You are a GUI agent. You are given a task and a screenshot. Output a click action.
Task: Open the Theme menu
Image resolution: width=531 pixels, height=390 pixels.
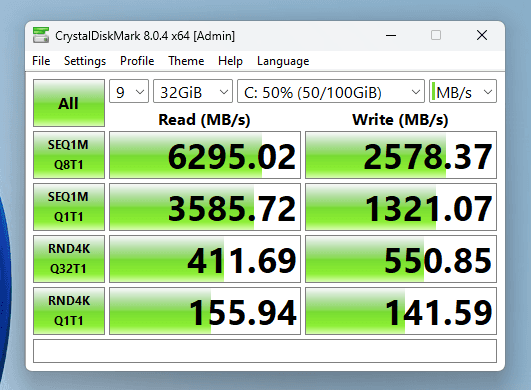click(186, 61)
